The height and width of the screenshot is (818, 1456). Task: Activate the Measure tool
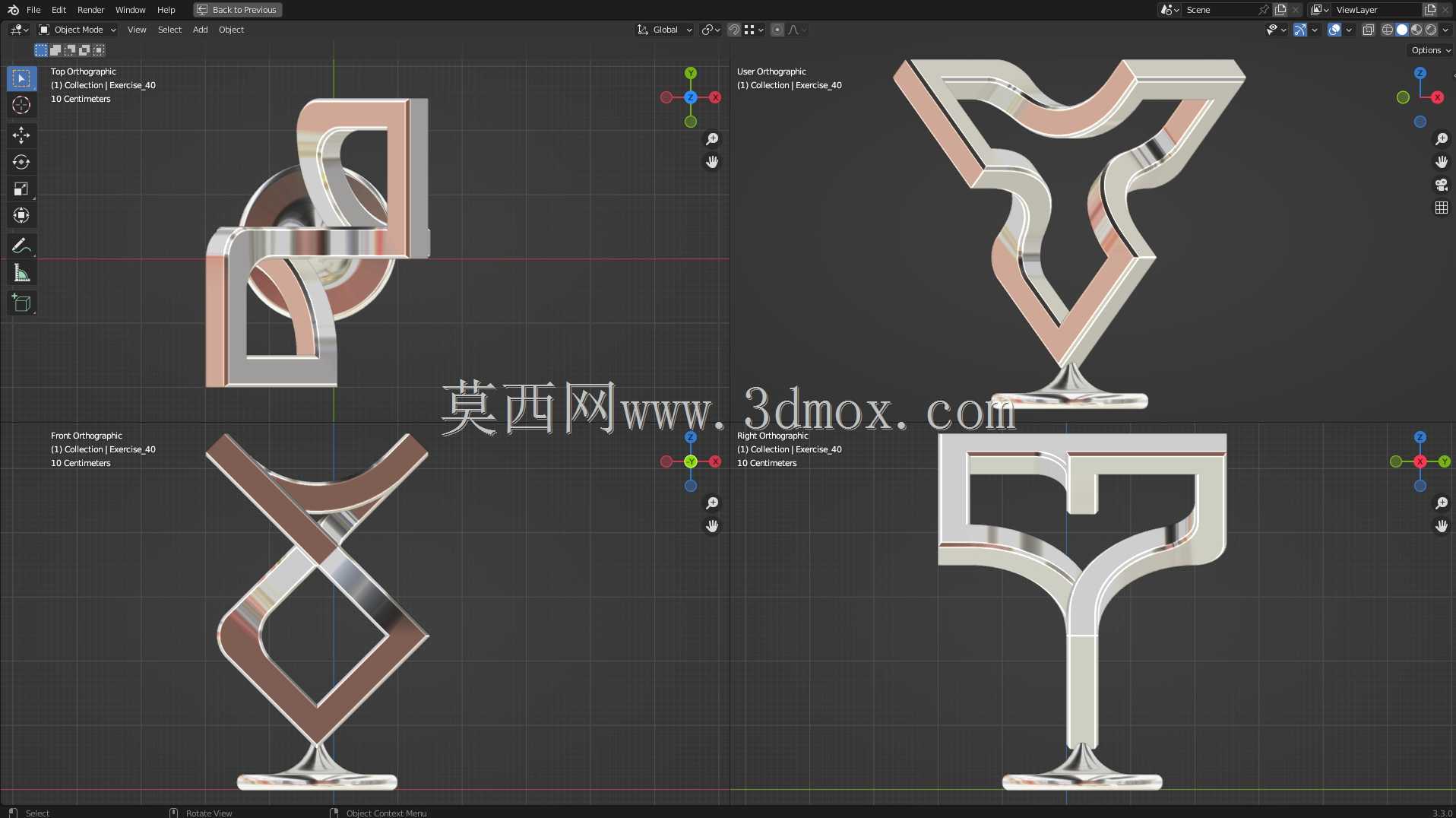click(21, 273)
